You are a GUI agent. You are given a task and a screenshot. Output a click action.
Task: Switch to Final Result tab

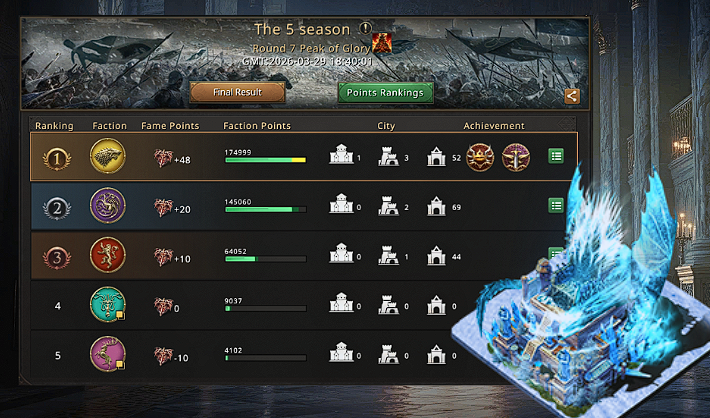click(x=237, y=92)
